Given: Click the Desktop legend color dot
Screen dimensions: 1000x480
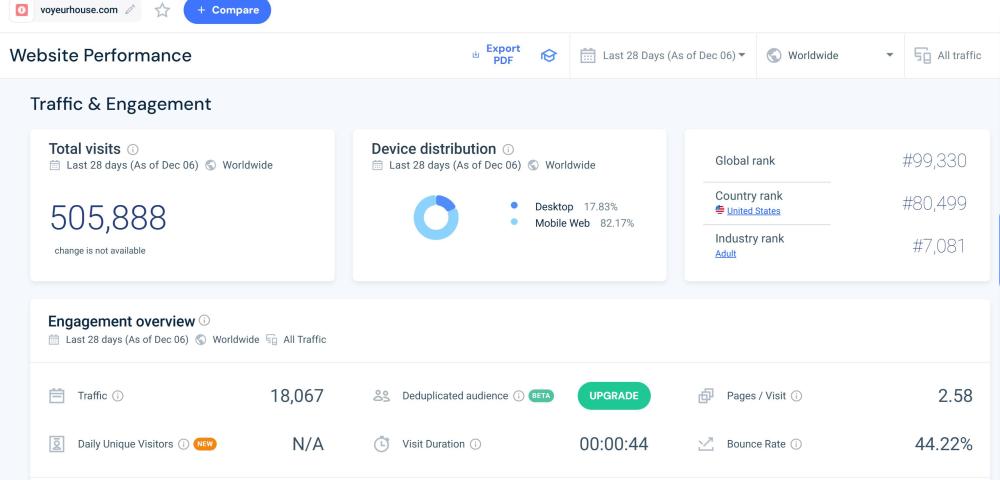Looking at the screenshot, I should (514, 206).
